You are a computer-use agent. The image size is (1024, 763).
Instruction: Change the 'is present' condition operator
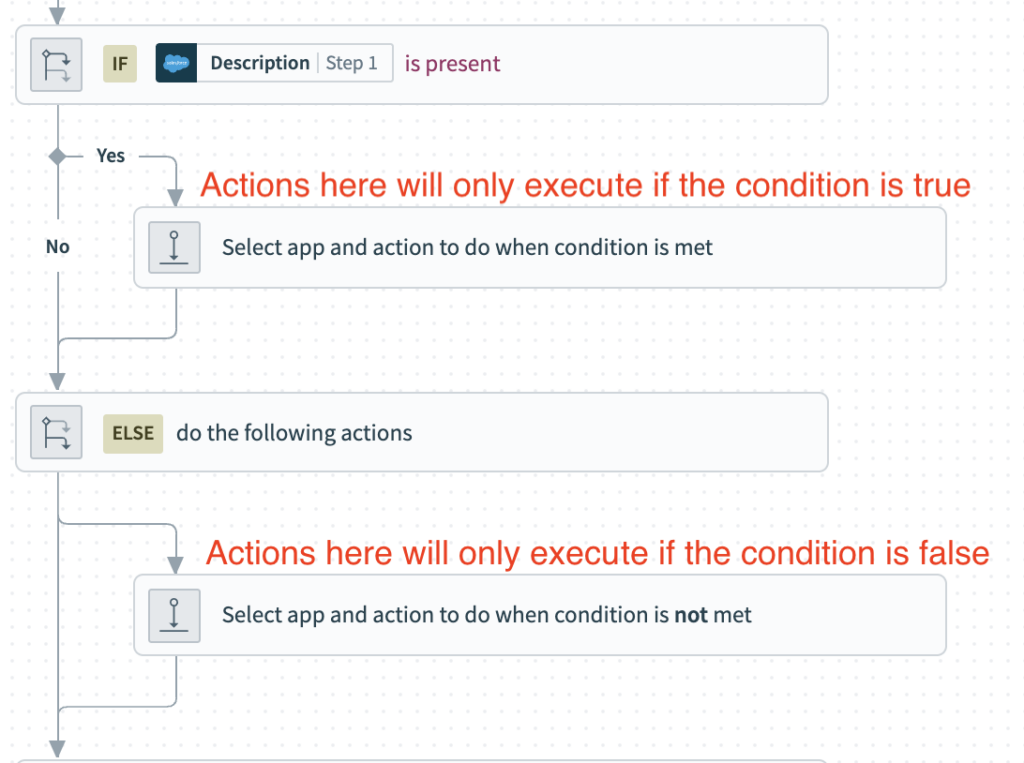452,62
